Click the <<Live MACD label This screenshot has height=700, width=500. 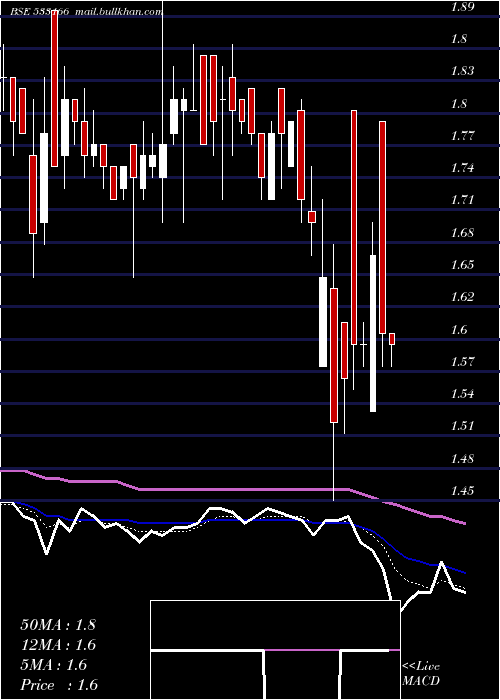(421, 674)
